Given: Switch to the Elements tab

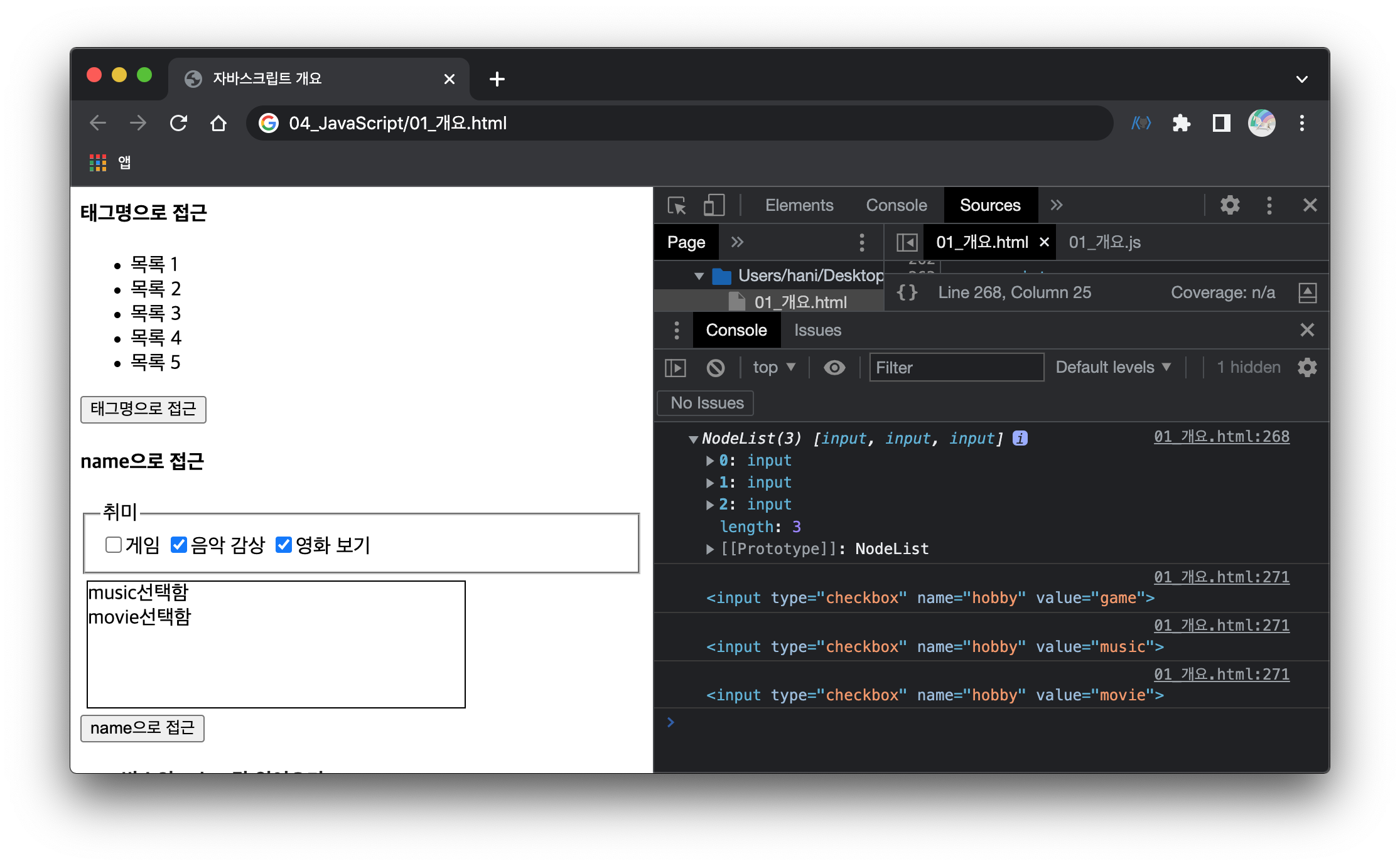Looking at the screenshot, I should pos(799,205).
